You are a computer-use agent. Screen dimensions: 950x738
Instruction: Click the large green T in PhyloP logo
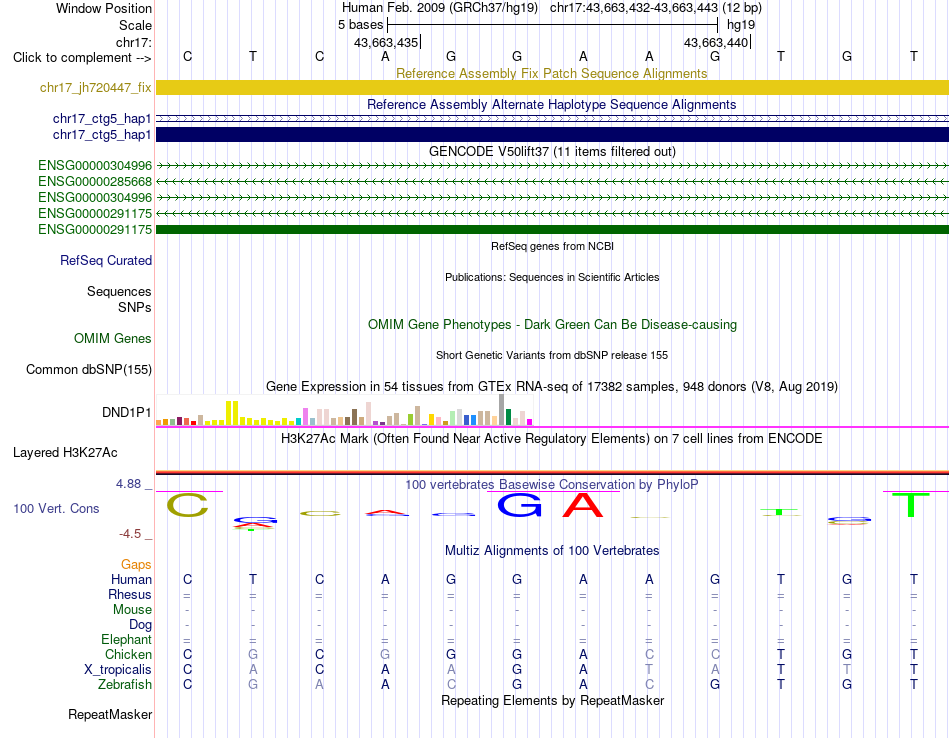point(911,505)
